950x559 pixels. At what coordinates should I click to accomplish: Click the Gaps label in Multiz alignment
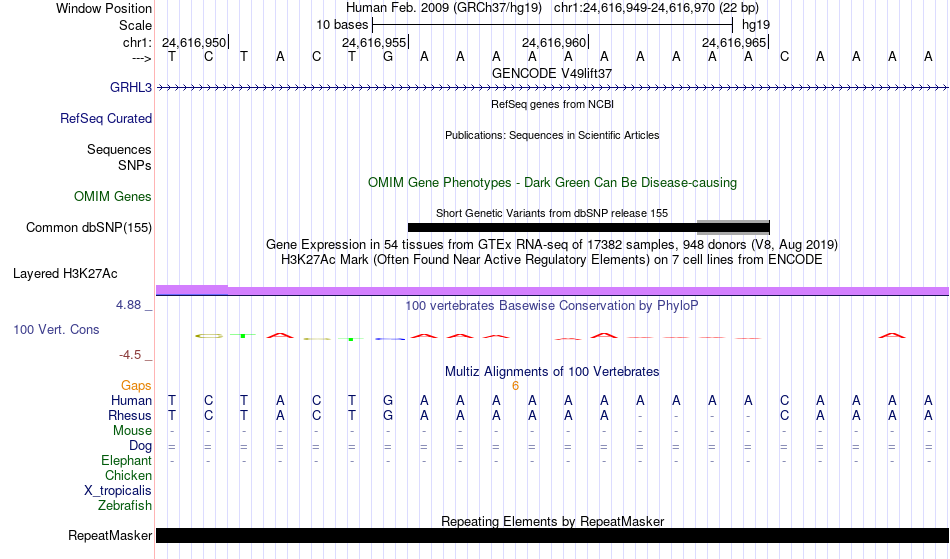(136, 385)
